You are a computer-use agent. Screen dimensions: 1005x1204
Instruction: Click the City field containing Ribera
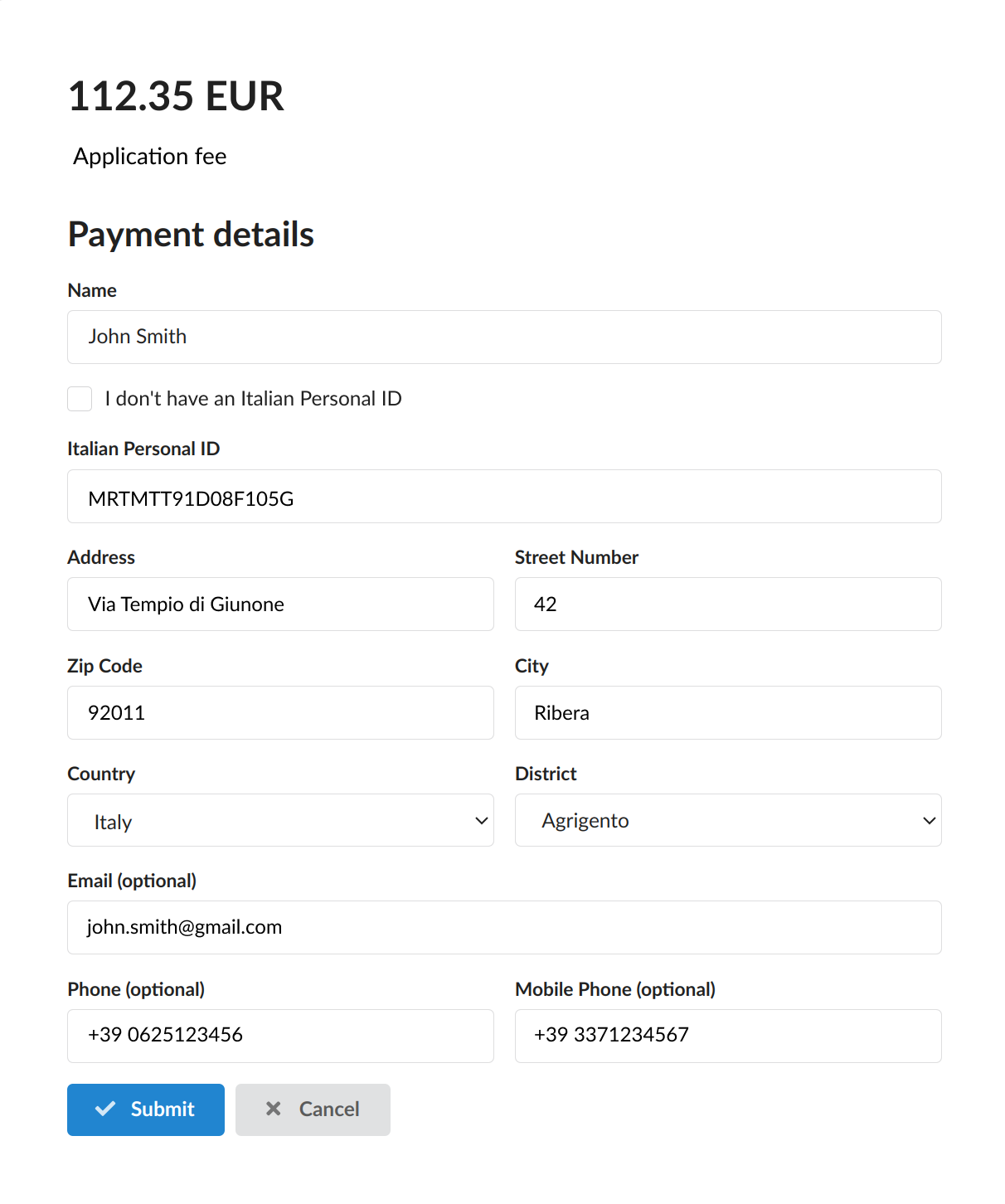click(728, 712)
